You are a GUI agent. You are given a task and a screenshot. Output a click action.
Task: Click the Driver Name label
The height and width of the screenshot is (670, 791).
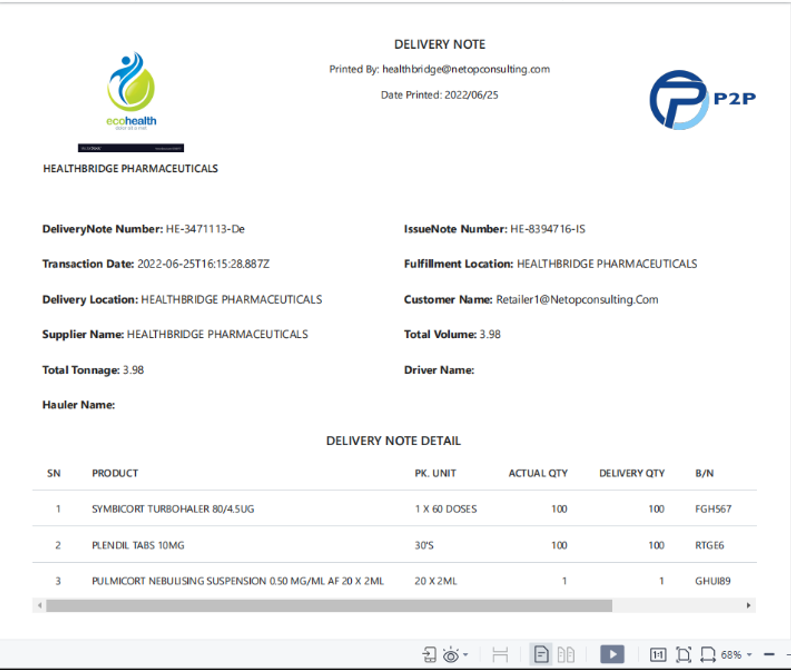[x=439, y=370]
